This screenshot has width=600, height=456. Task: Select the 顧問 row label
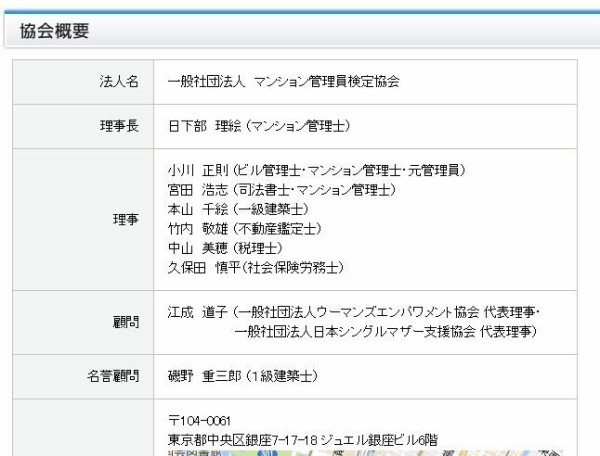[x=126, y=322]
